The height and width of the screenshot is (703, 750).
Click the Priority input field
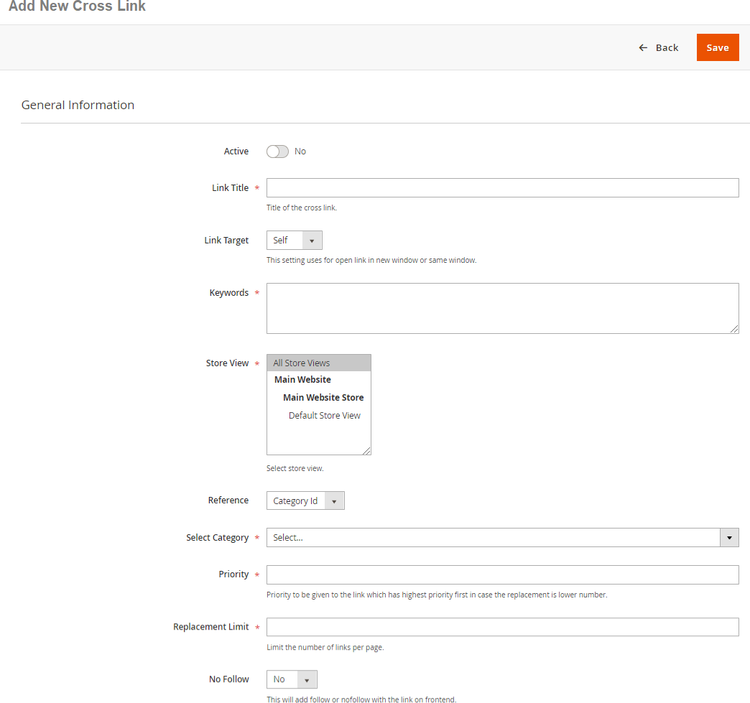tap(502, 575)
